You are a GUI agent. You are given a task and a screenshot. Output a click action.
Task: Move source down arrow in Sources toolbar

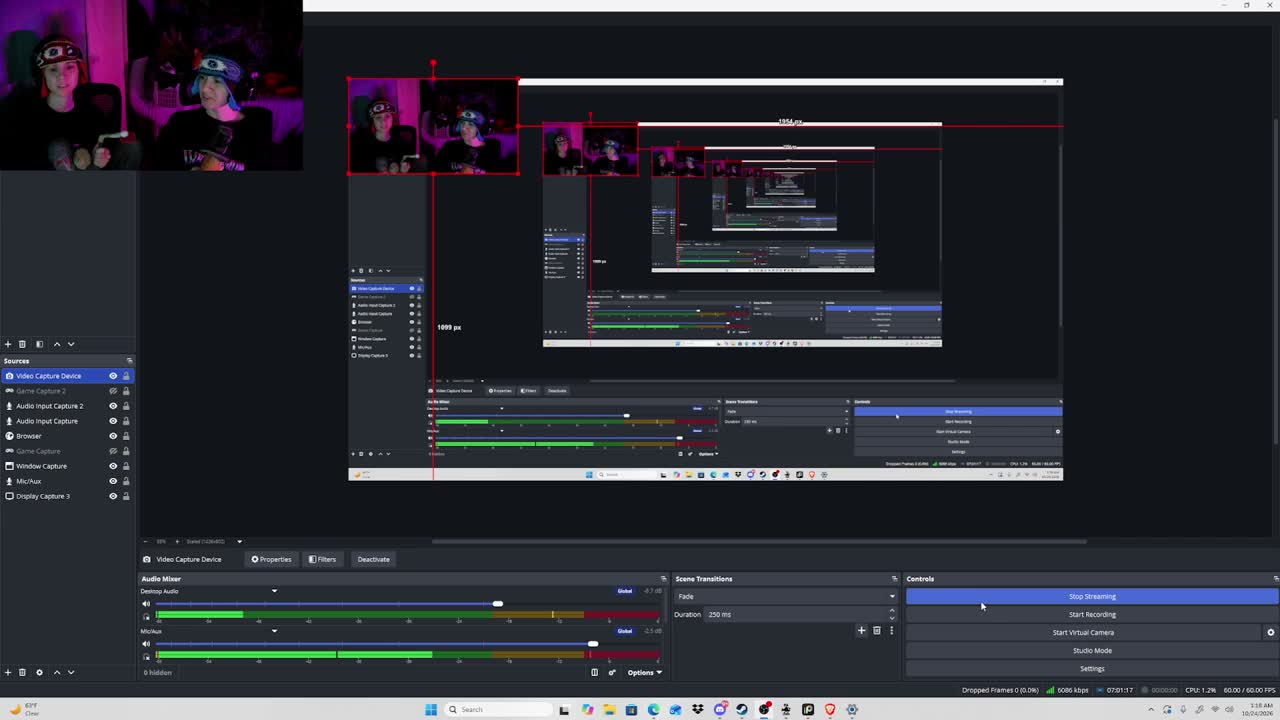71,672
